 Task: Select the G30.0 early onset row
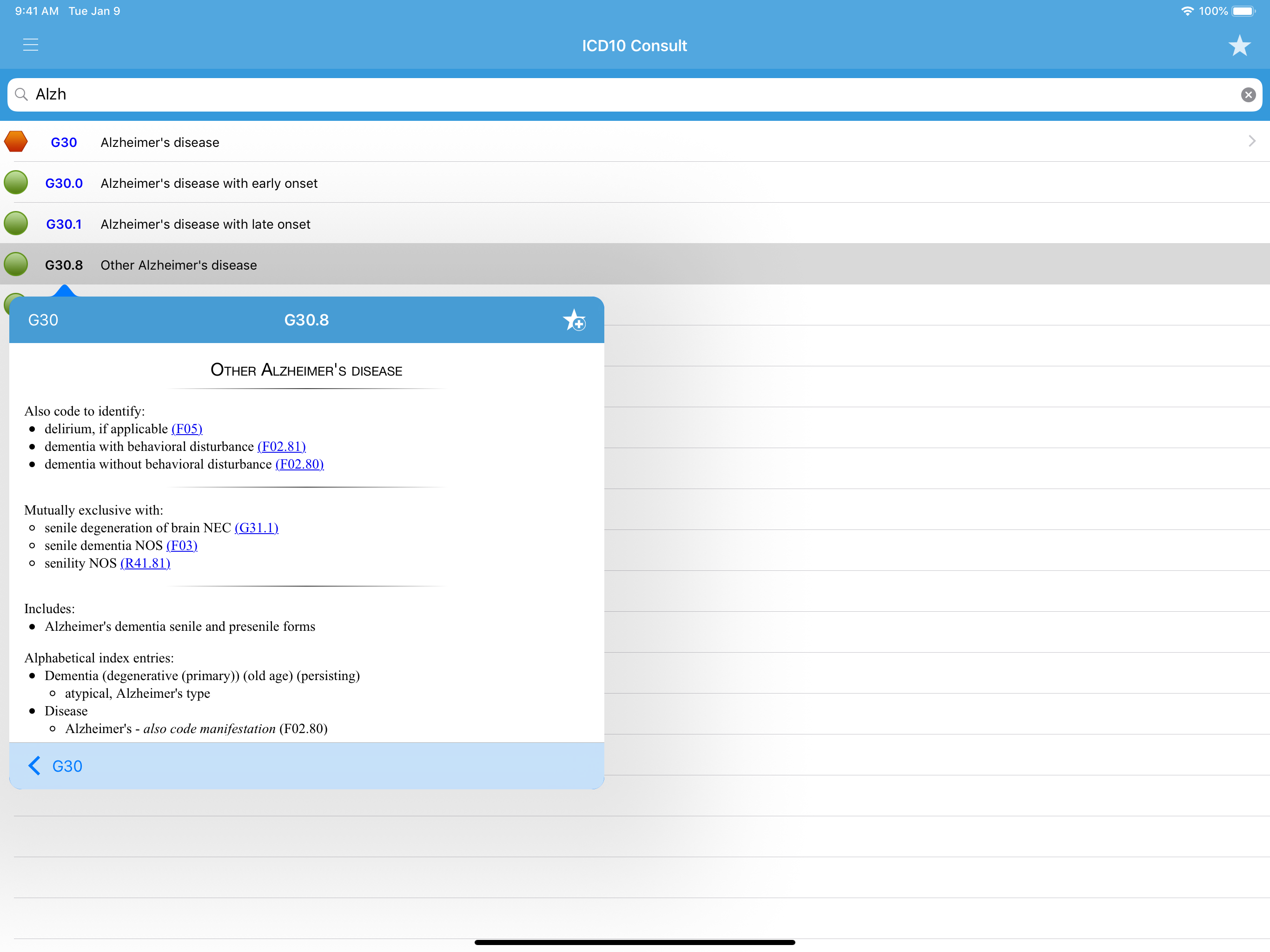[x=210, y=183]
